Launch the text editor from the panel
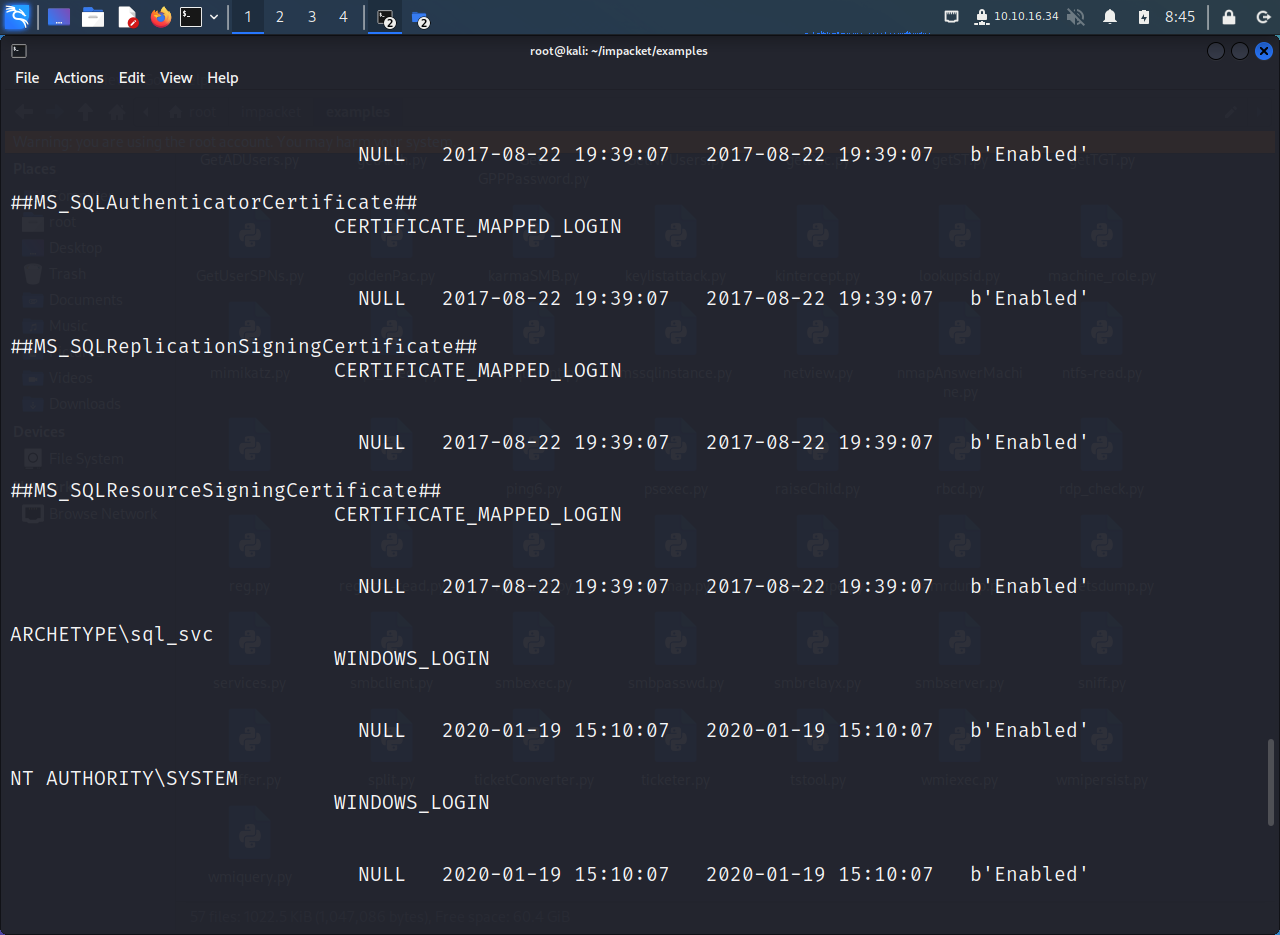 [x=127, y=17]
